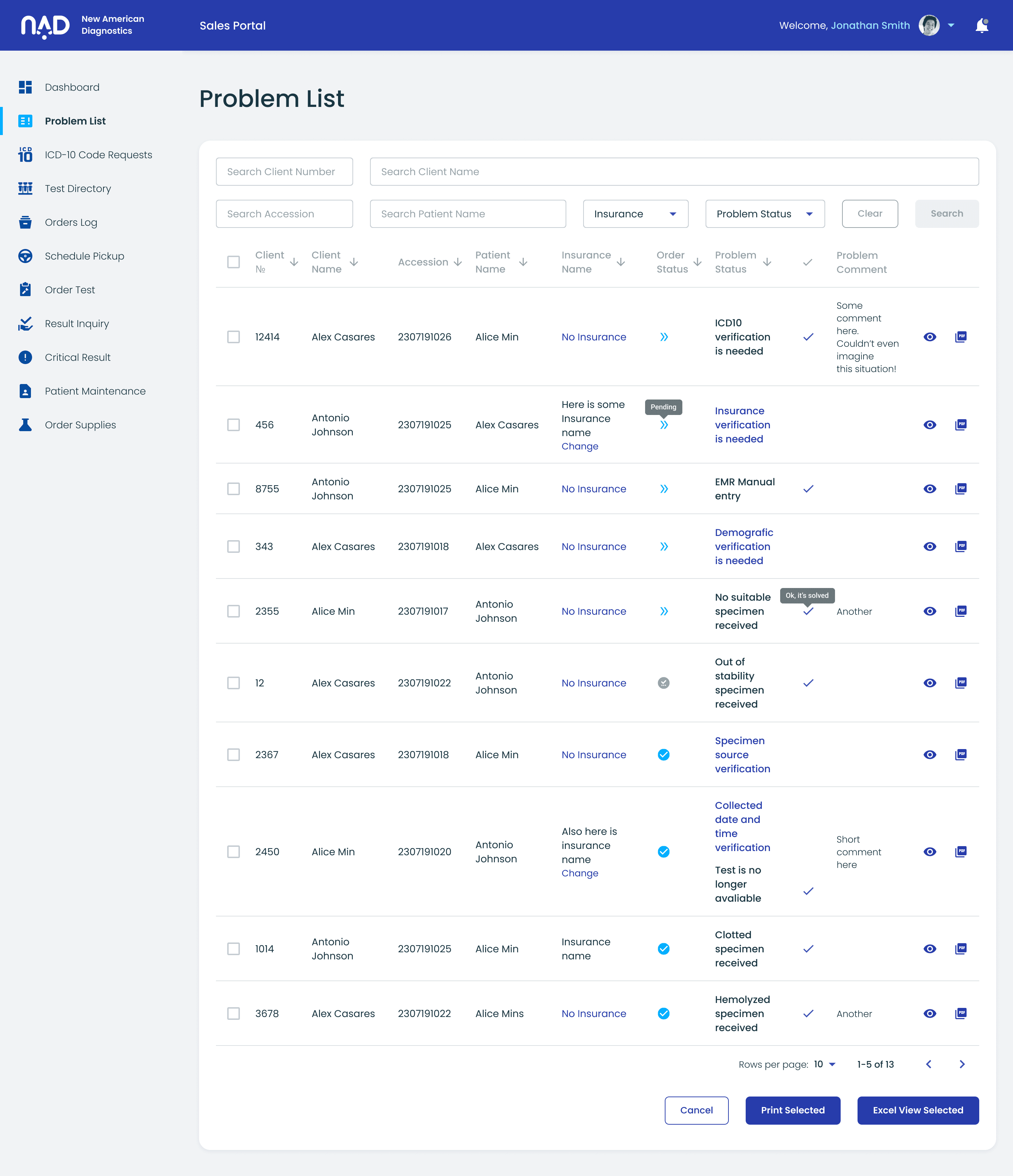
Task: Check the row for client 2450
Action: point(233,851)
